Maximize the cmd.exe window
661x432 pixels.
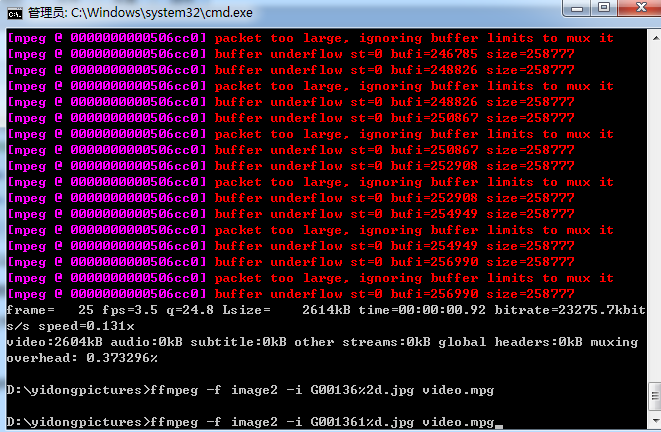point(604,8)
